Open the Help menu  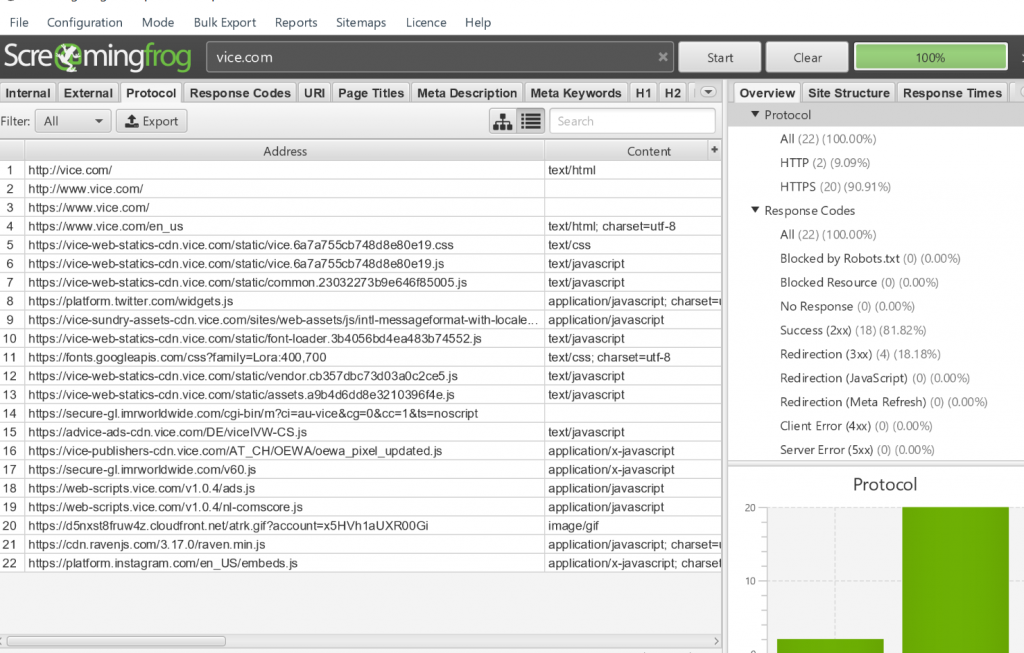pyautogui.click(x=478, y=22)
